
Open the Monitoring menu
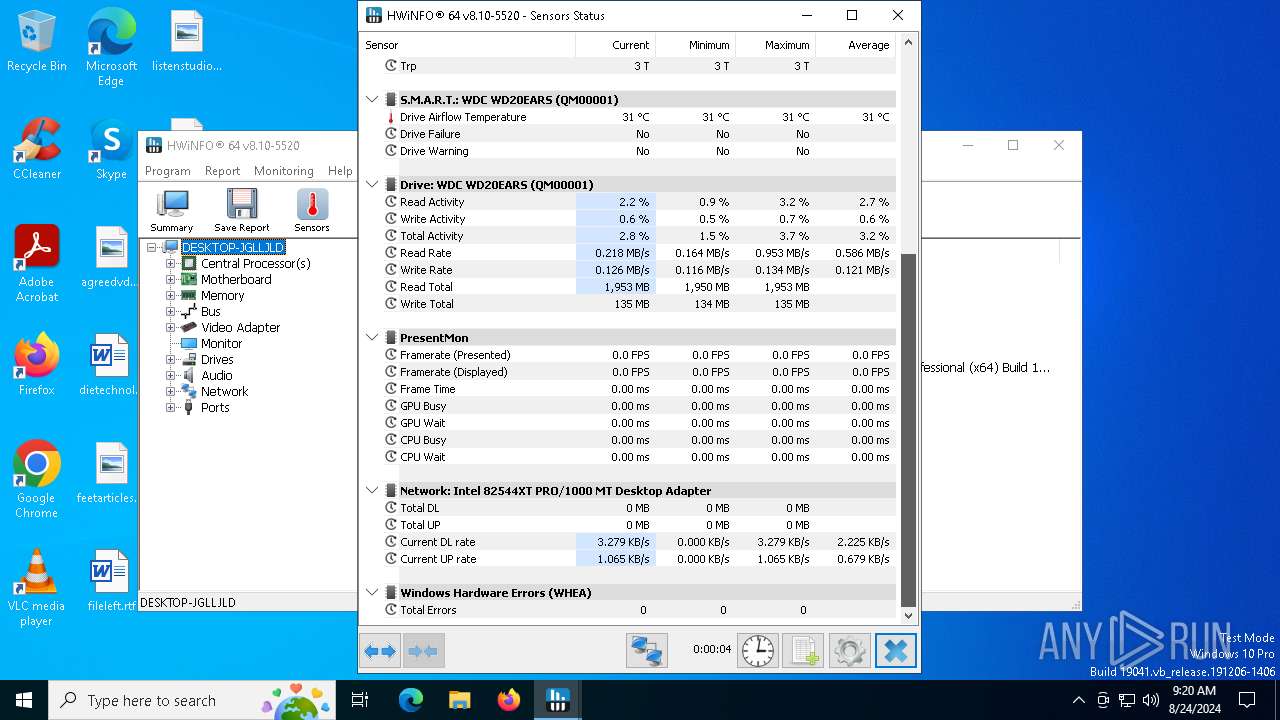[283, 171]
